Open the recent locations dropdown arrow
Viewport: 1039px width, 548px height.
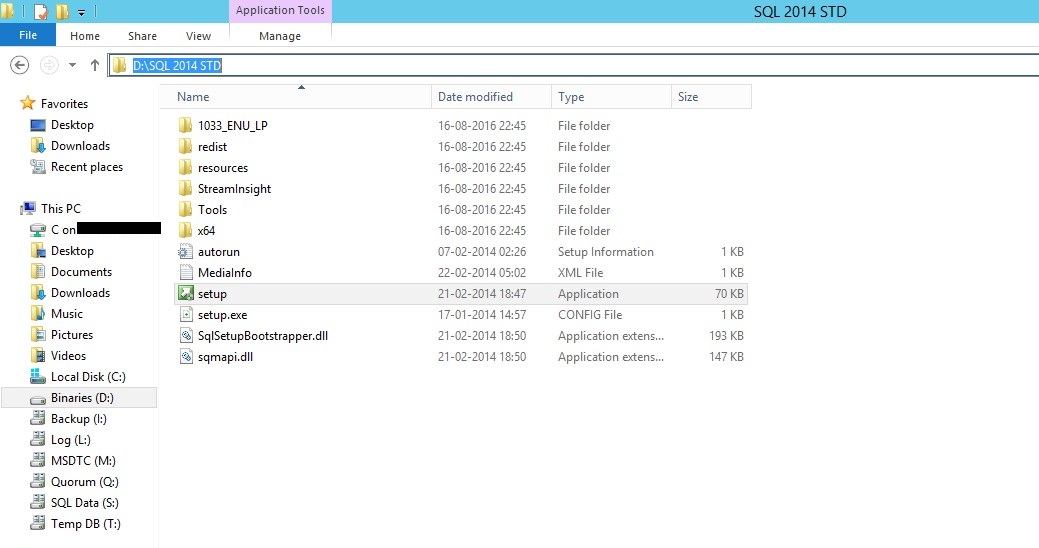pos(72,65)
